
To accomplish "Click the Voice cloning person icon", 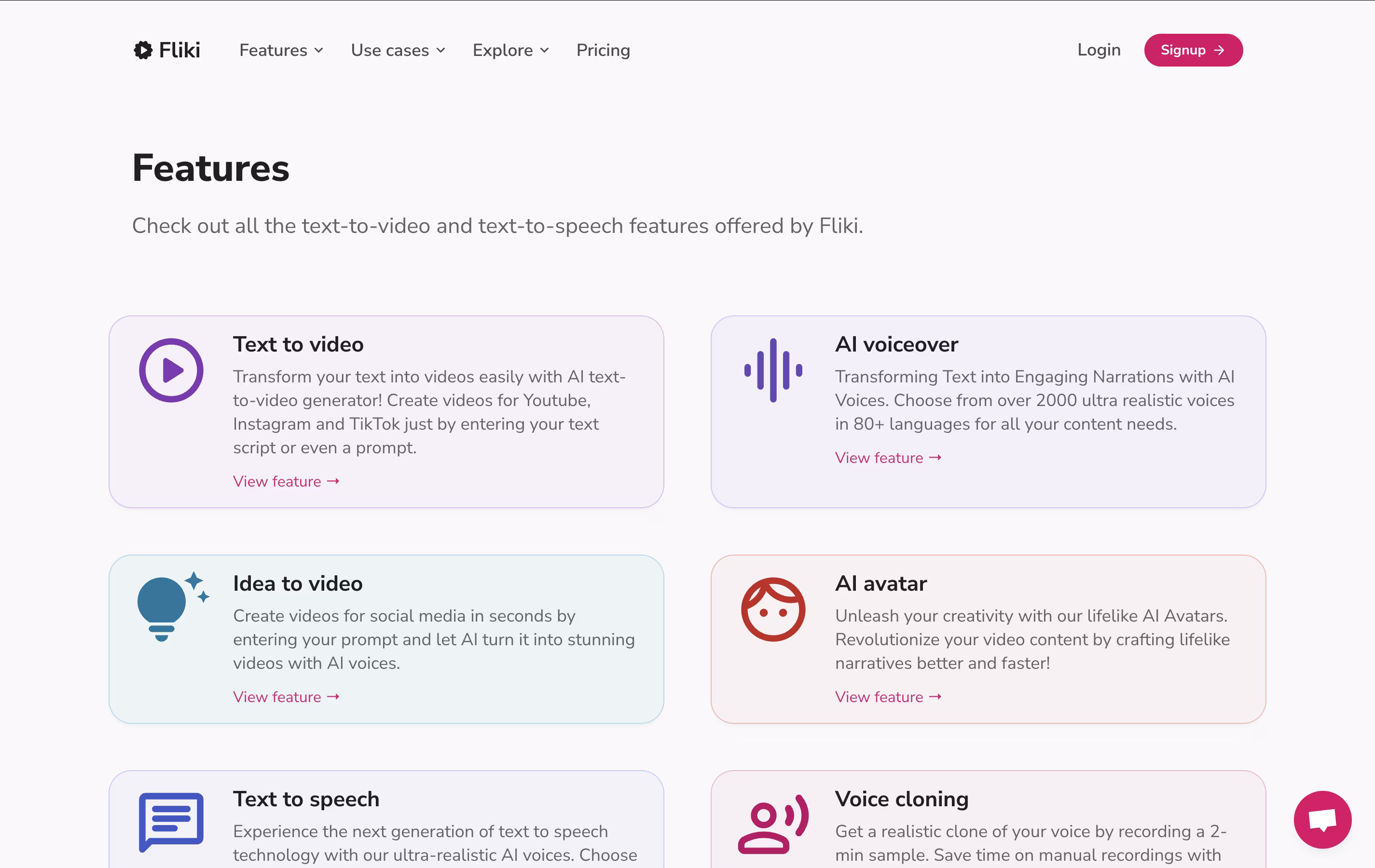I will (773, 824).
